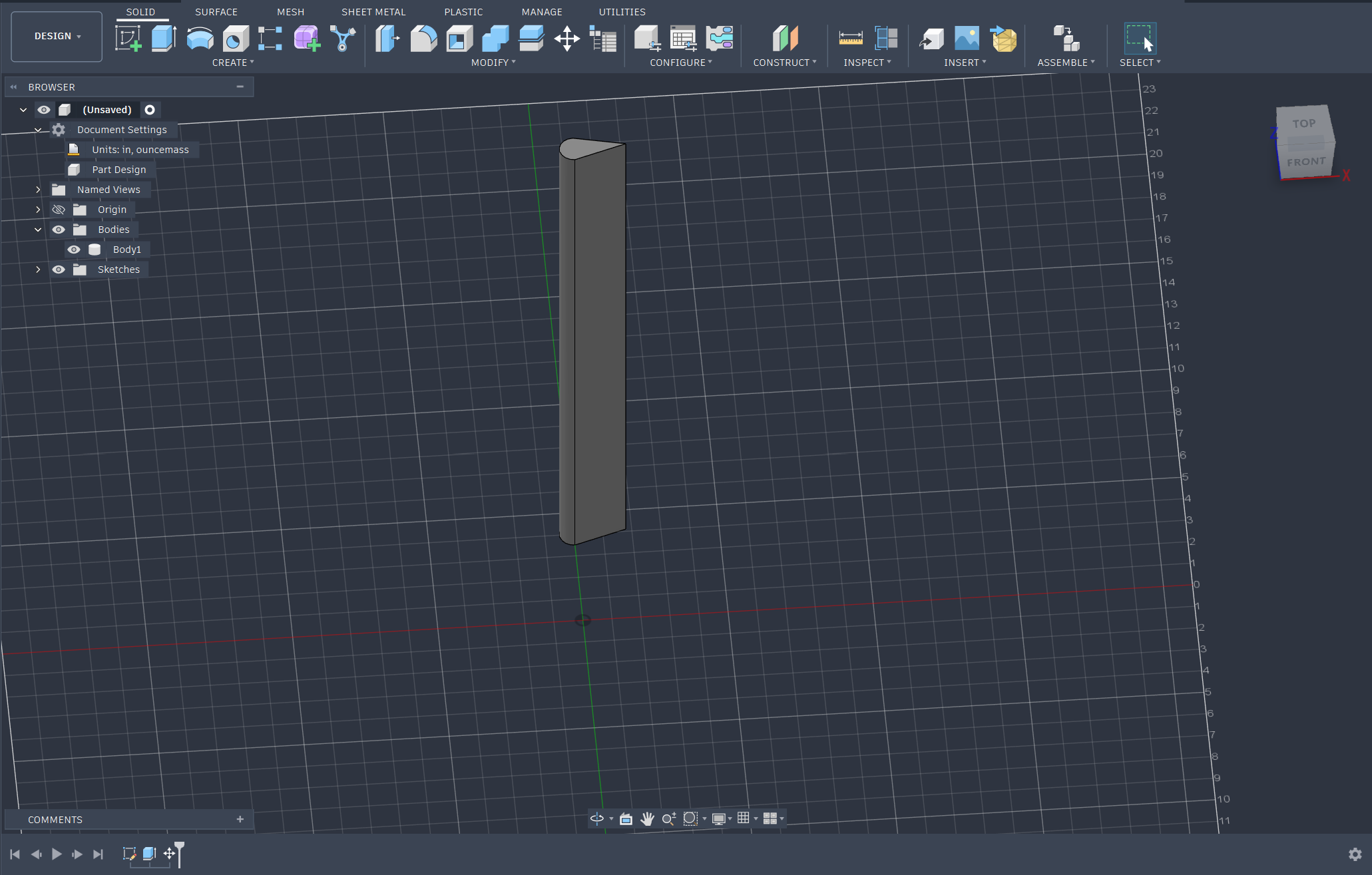Image resolution: width=1372 pixels, height=875 pixels.
Task: Expand the Named Views folder
Action: (x=38, y=190)
